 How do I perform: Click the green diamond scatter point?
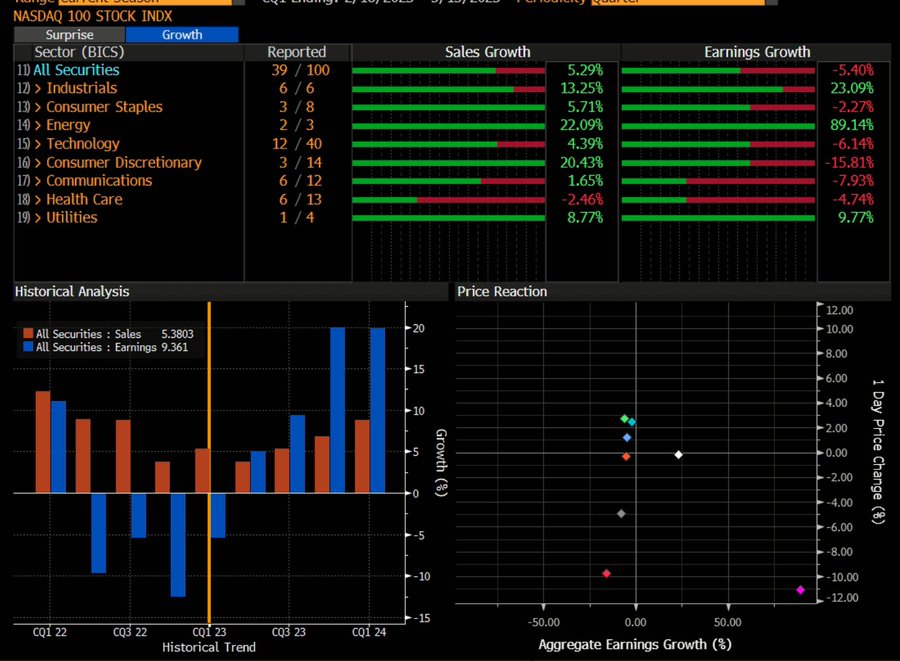(624, 419)
